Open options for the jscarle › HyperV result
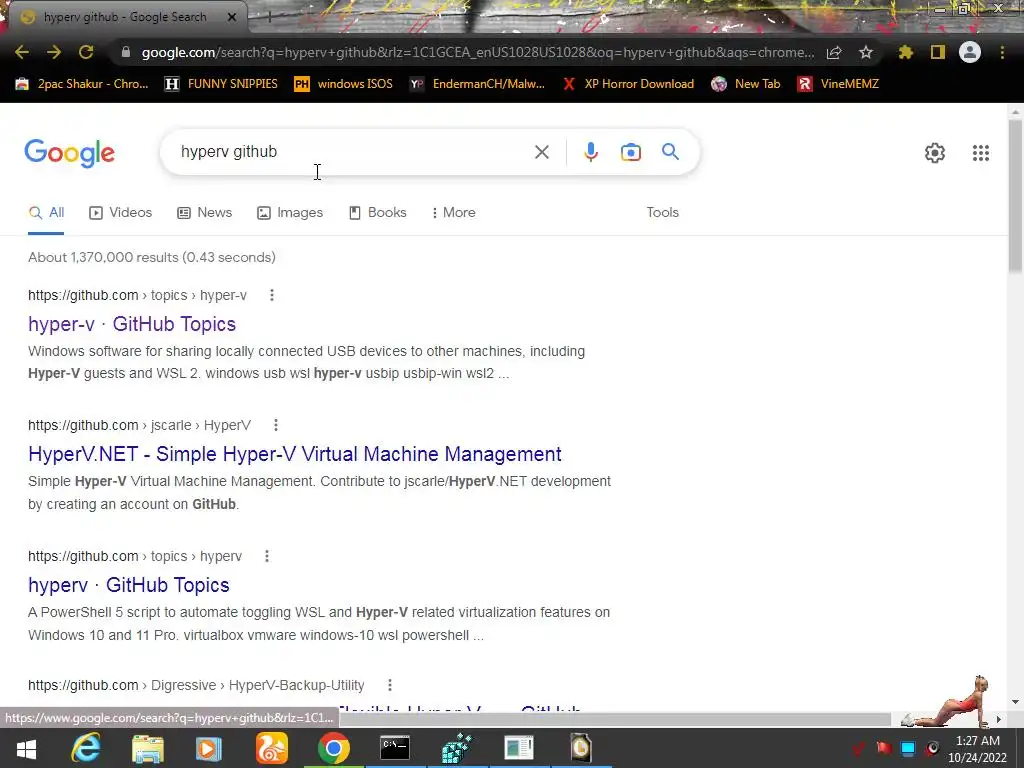 (x=276, y=425)
